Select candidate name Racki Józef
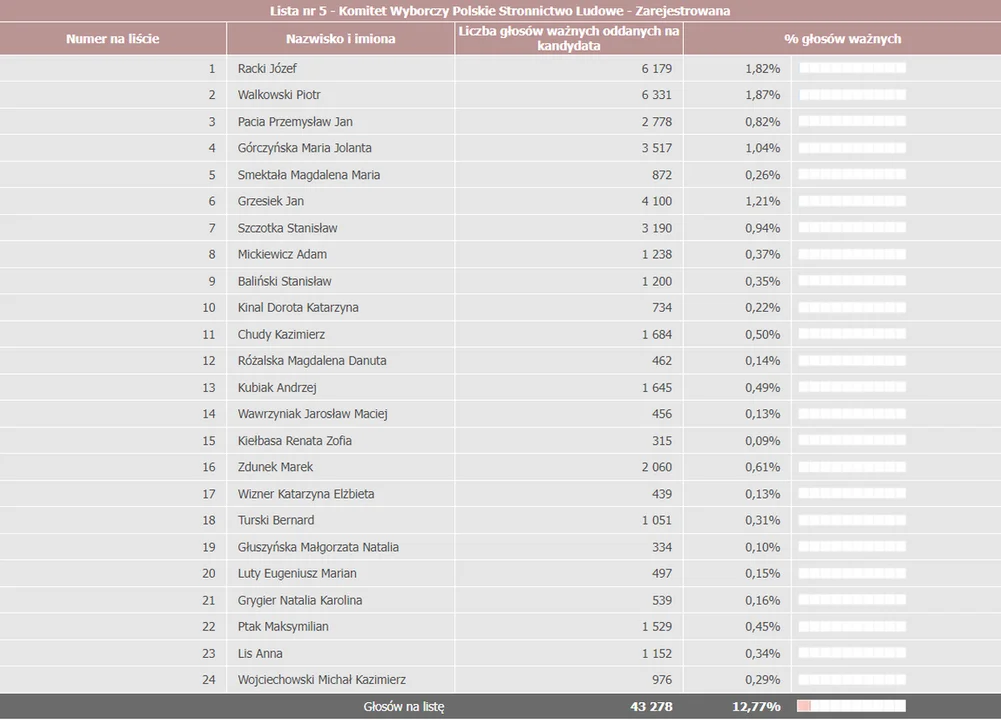Image resolution: width=1001 pixels, height=720 pixels. pyautogui.click(x=267, y=68)
